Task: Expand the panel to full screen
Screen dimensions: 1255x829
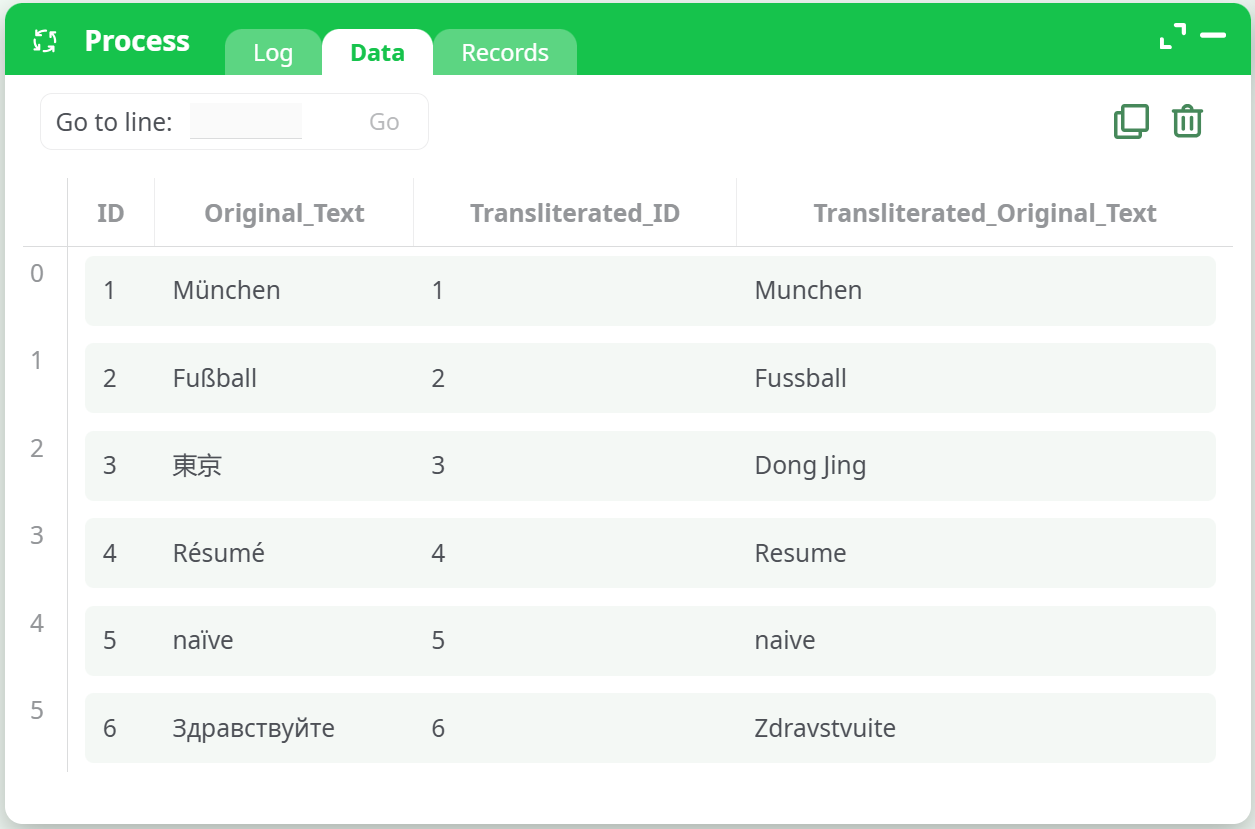Action: click(1172, 37)
